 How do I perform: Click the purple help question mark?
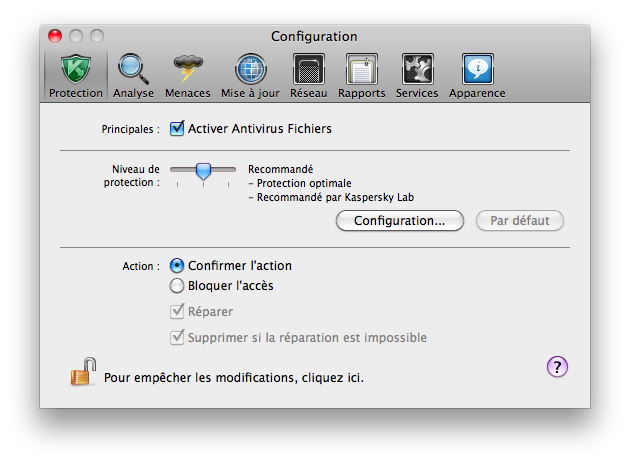click(557, 367)
